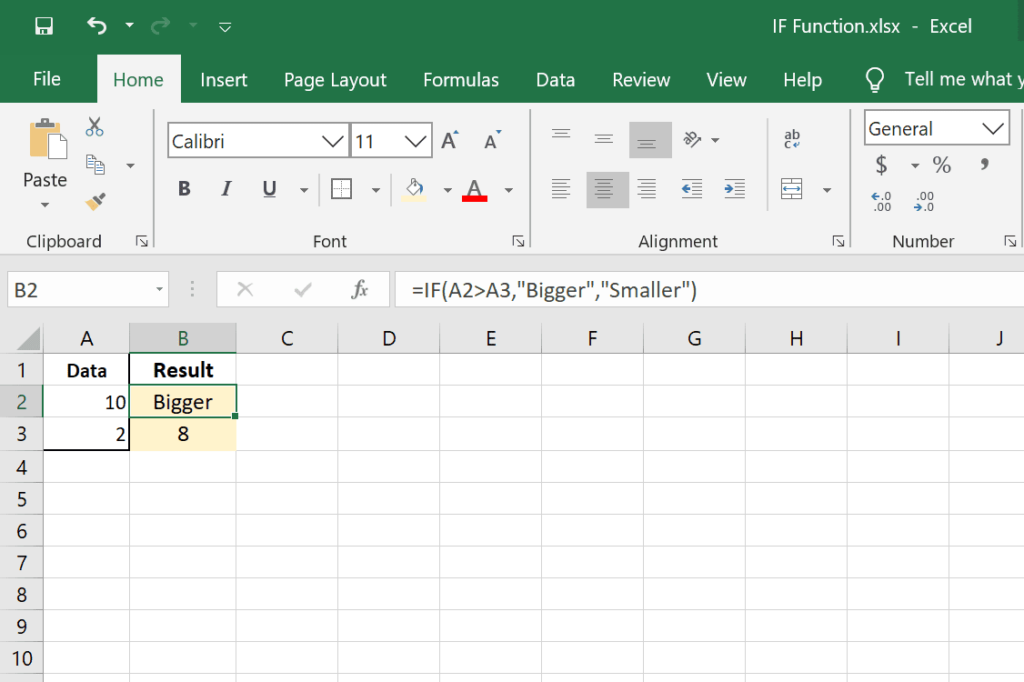Copy the selected cell
This screenshot has width=1024, height=682.
pyautogui.click(x=95, y=165)
